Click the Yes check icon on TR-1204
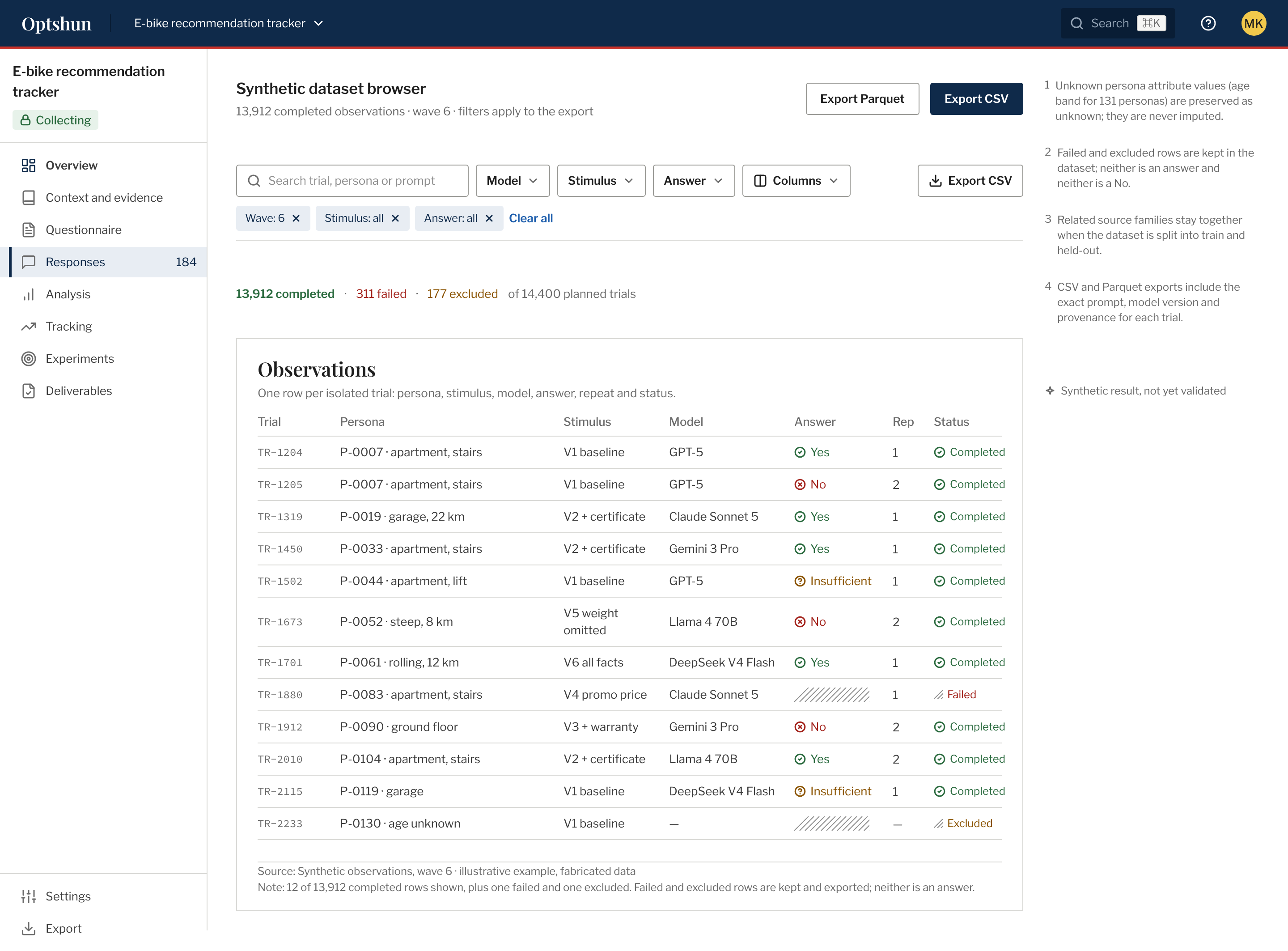Image resolution: width=1288 pixels, height=951 pixels. tap(800, 453)
